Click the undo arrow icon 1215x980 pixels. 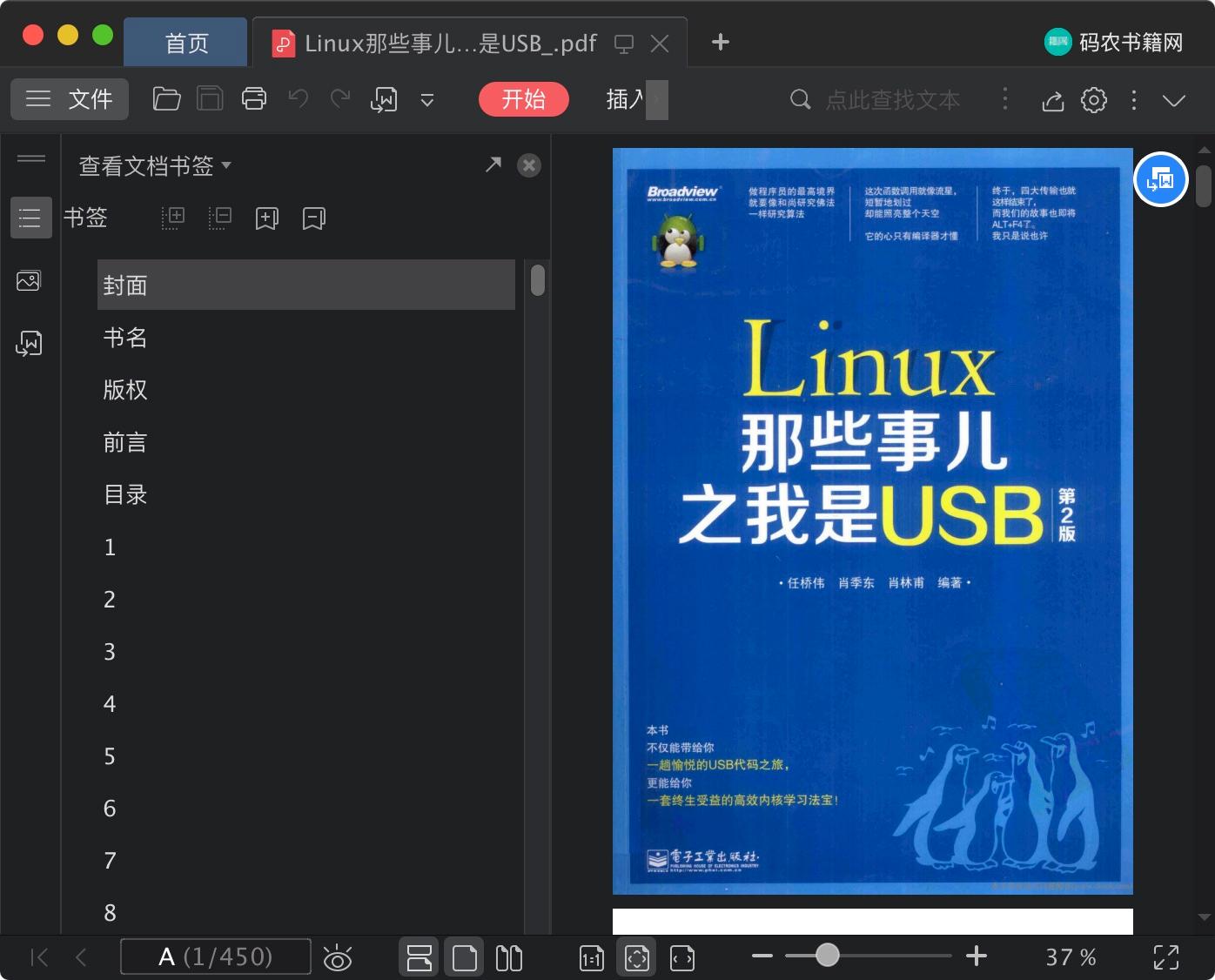click(299, 99)
